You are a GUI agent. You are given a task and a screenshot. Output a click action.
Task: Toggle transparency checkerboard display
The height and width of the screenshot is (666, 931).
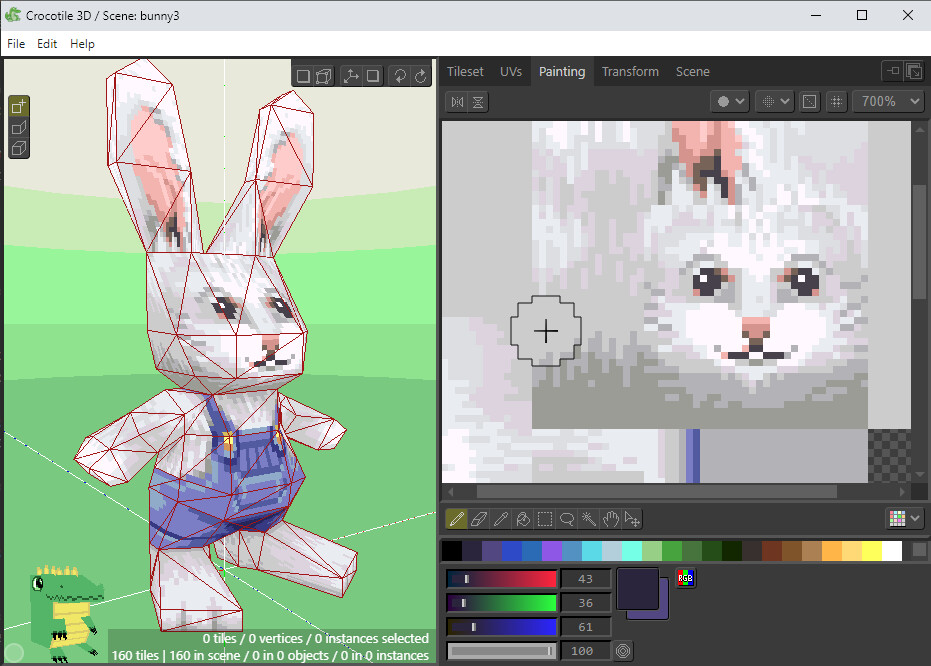coord(809,101)
